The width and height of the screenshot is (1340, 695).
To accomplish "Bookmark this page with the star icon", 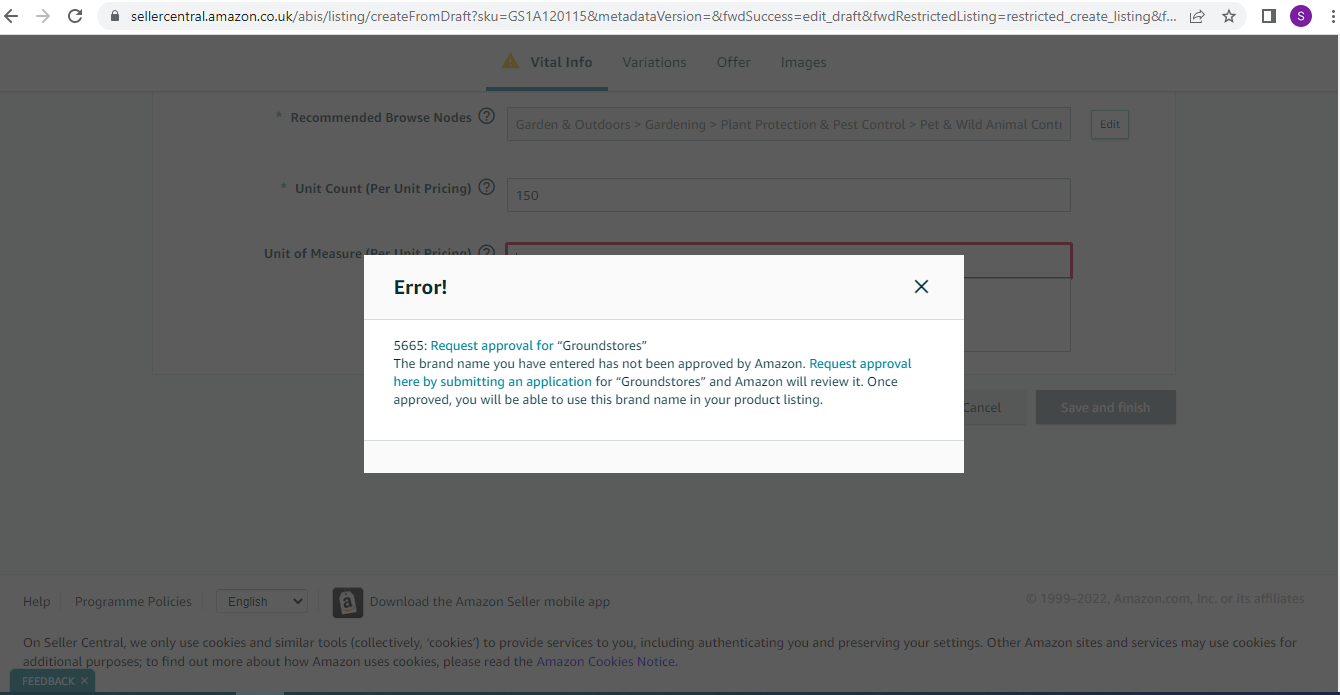I will point(1229,16).
